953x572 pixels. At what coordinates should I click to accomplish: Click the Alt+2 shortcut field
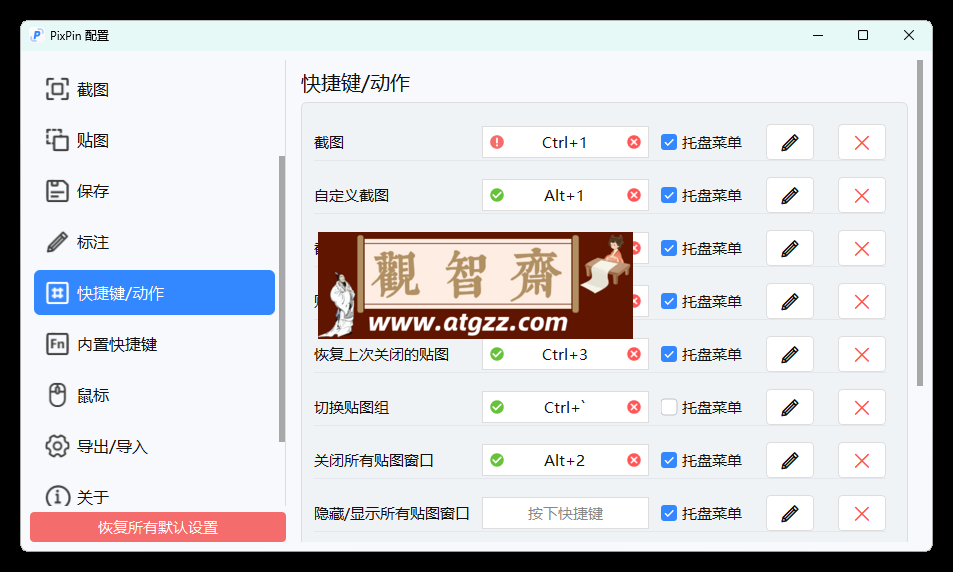[x=565, y=460]
